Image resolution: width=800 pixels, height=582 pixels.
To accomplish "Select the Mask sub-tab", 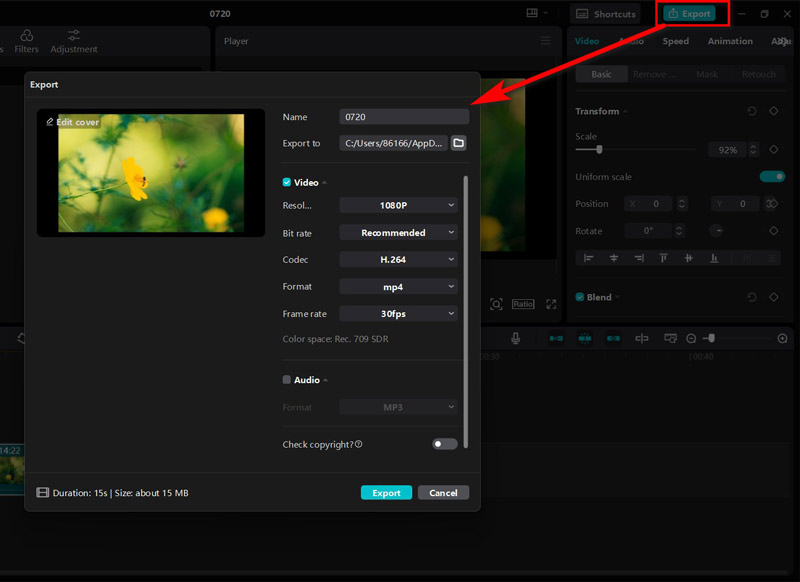I will (x=707, y=74).
